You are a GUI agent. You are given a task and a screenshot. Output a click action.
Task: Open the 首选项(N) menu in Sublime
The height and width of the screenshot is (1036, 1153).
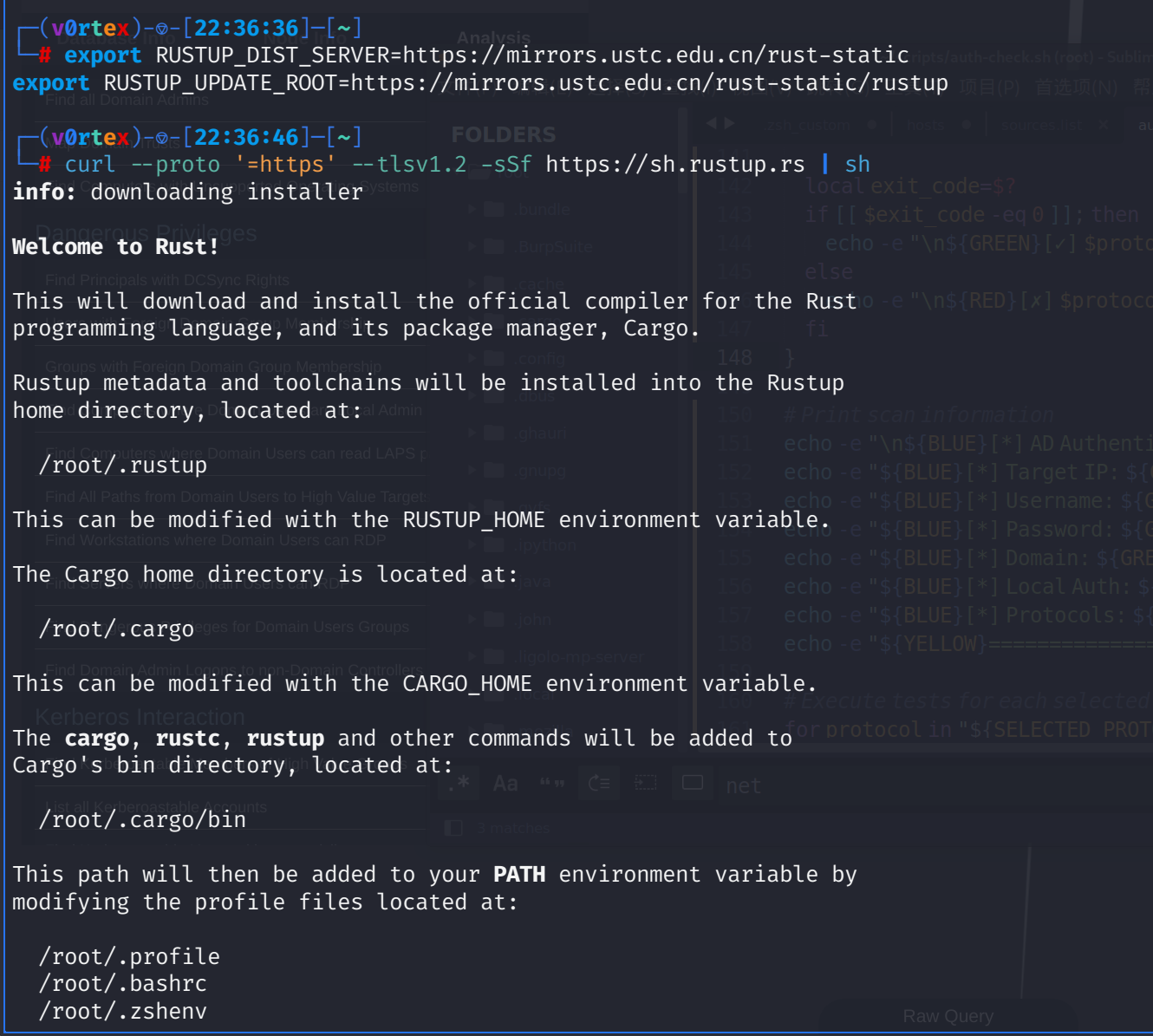coord(1076,87)
